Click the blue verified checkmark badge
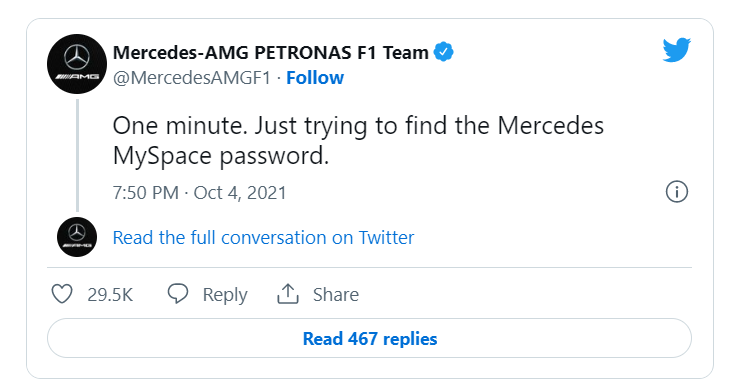Viewport: 739px width, 390px height. point(443,52)
